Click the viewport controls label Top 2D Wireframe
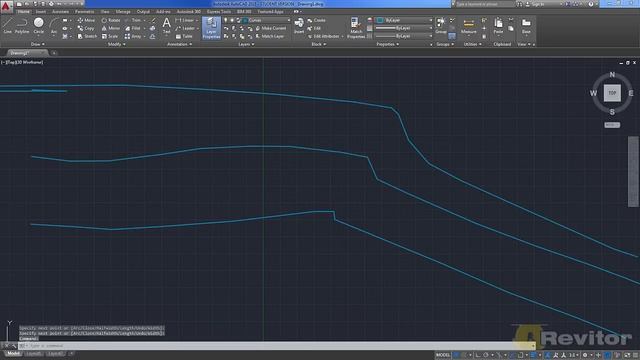The height and width of the screenshot is (360, 640). (22, 62)
